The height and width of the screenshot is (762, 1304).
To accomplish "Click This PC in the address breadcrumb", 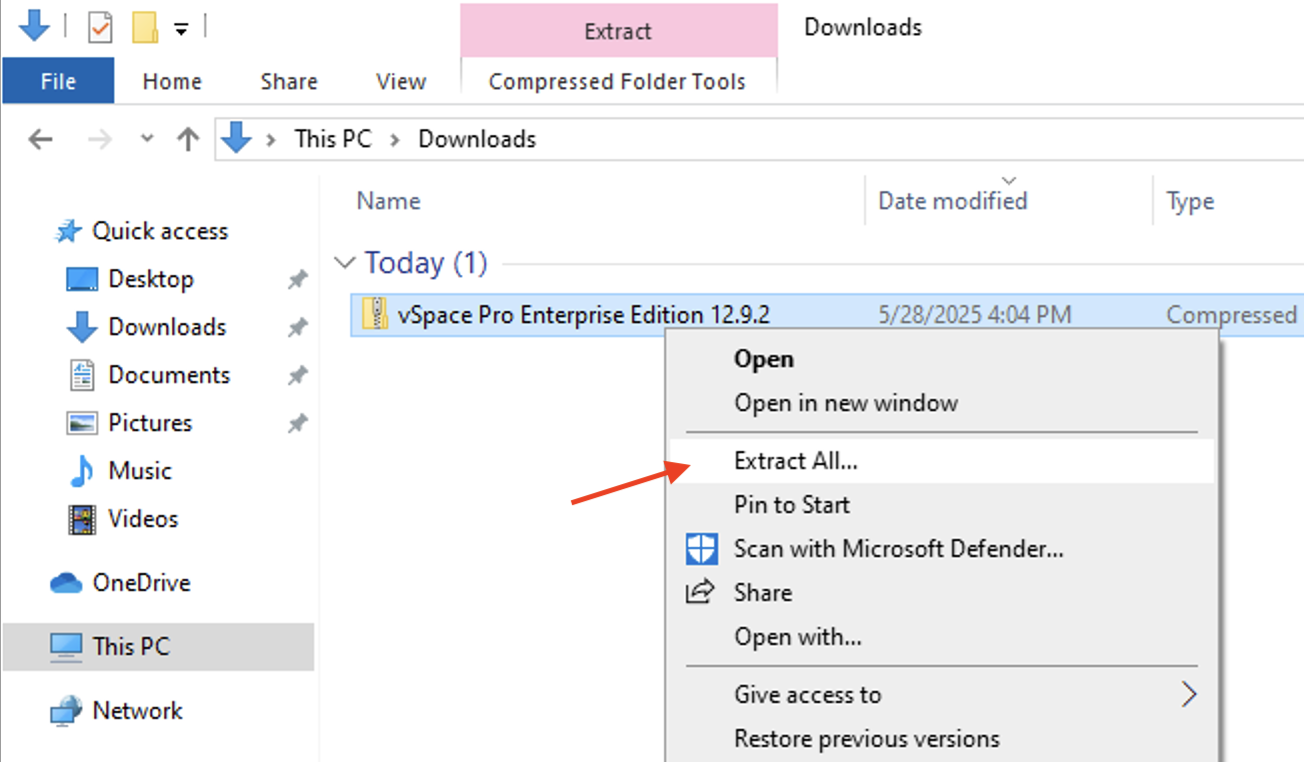I will coord(333,139).
